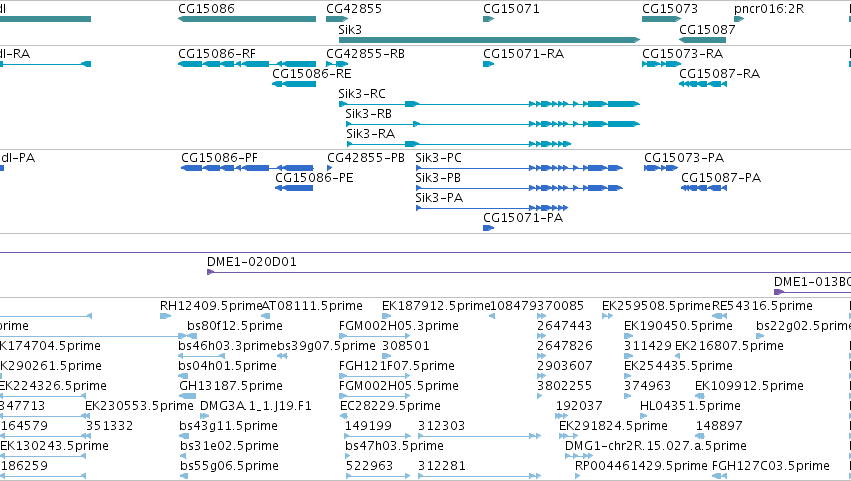
Task: Click the EK190450.5prime EST label
Action: coord(678,326)
